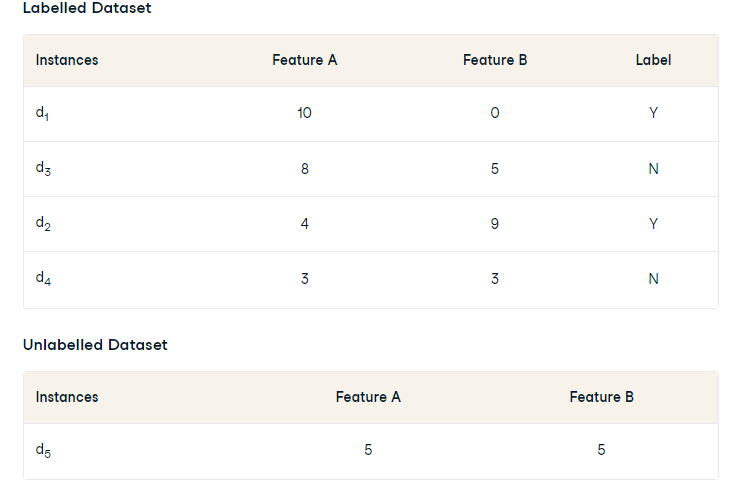Click the Unlabelled Dataset heading
752x490 pixels.
click(x=95, y=345)
